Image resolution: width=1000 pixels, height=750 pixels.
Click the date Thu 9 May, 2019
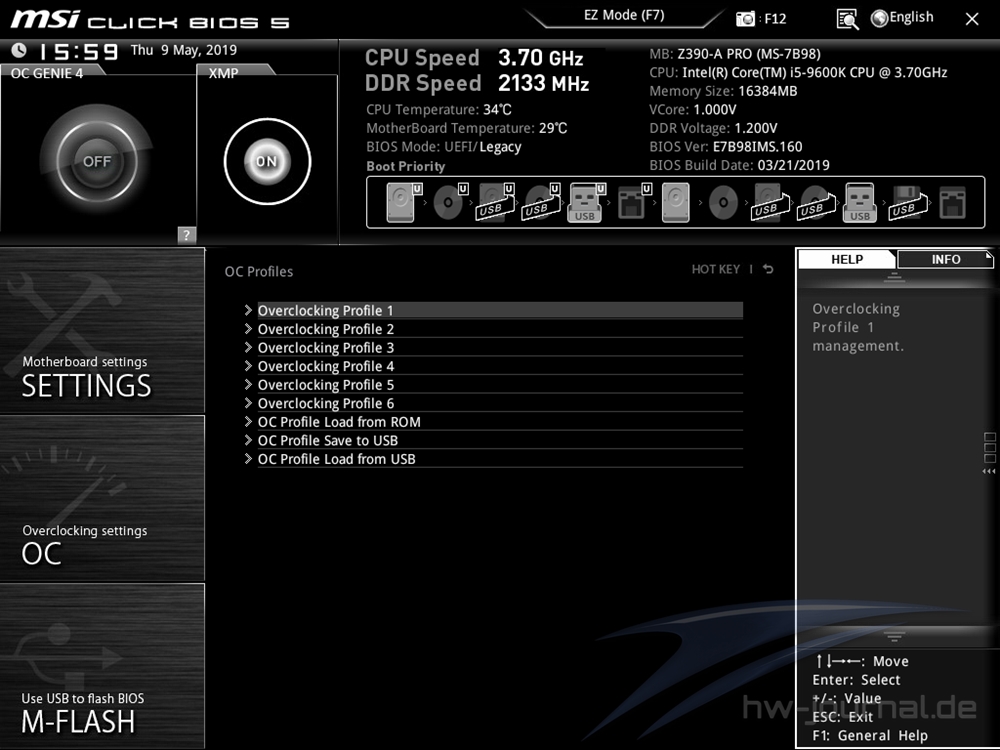184,50
